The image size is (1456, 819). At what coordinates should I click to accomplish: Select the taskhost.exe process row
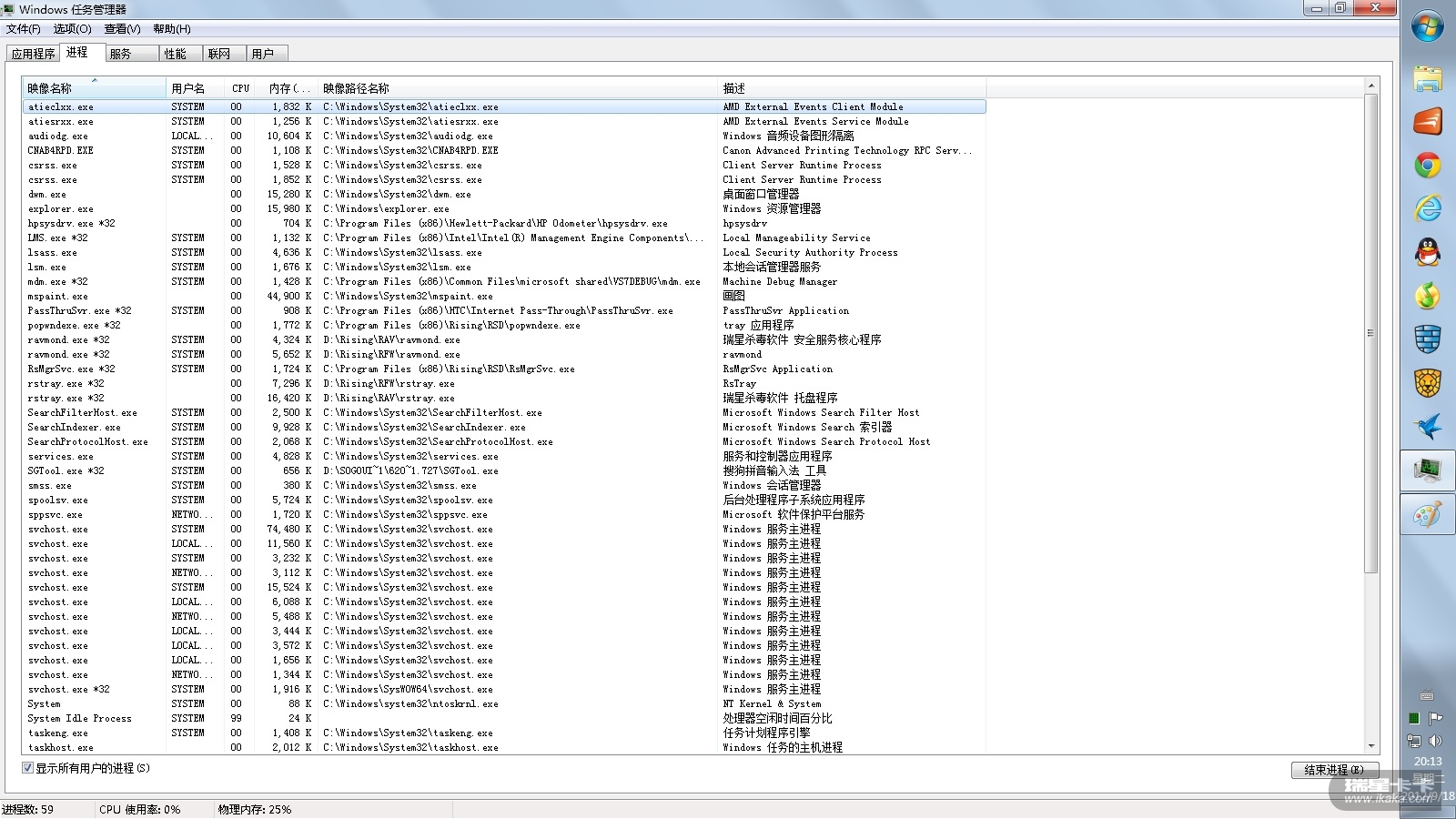[504, 747]
